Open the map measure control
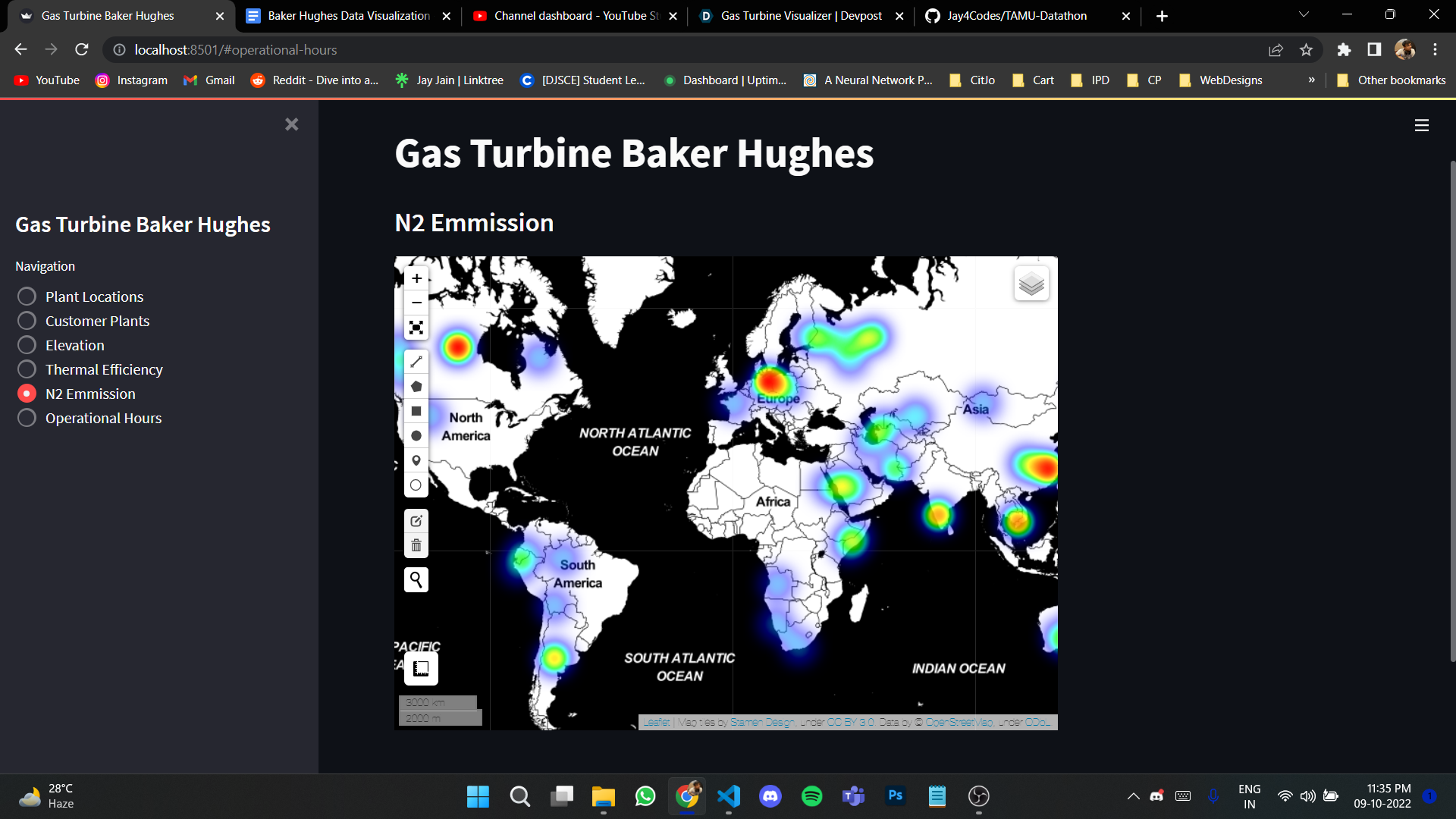Viewport: 1456px width, 819px height. click(x=421, y=669)
